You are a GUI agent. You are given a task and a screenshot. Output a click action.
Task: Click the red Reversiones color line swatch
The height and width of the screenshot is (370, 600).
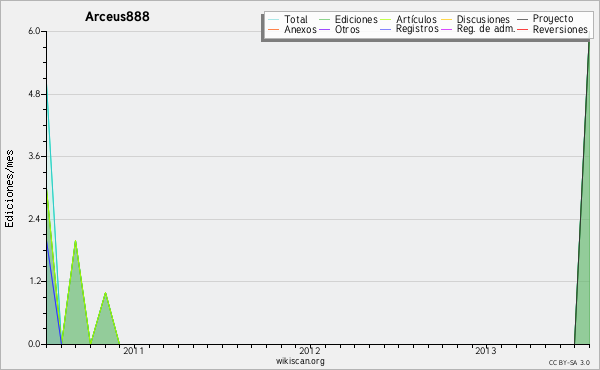click(x=522, y=29)
